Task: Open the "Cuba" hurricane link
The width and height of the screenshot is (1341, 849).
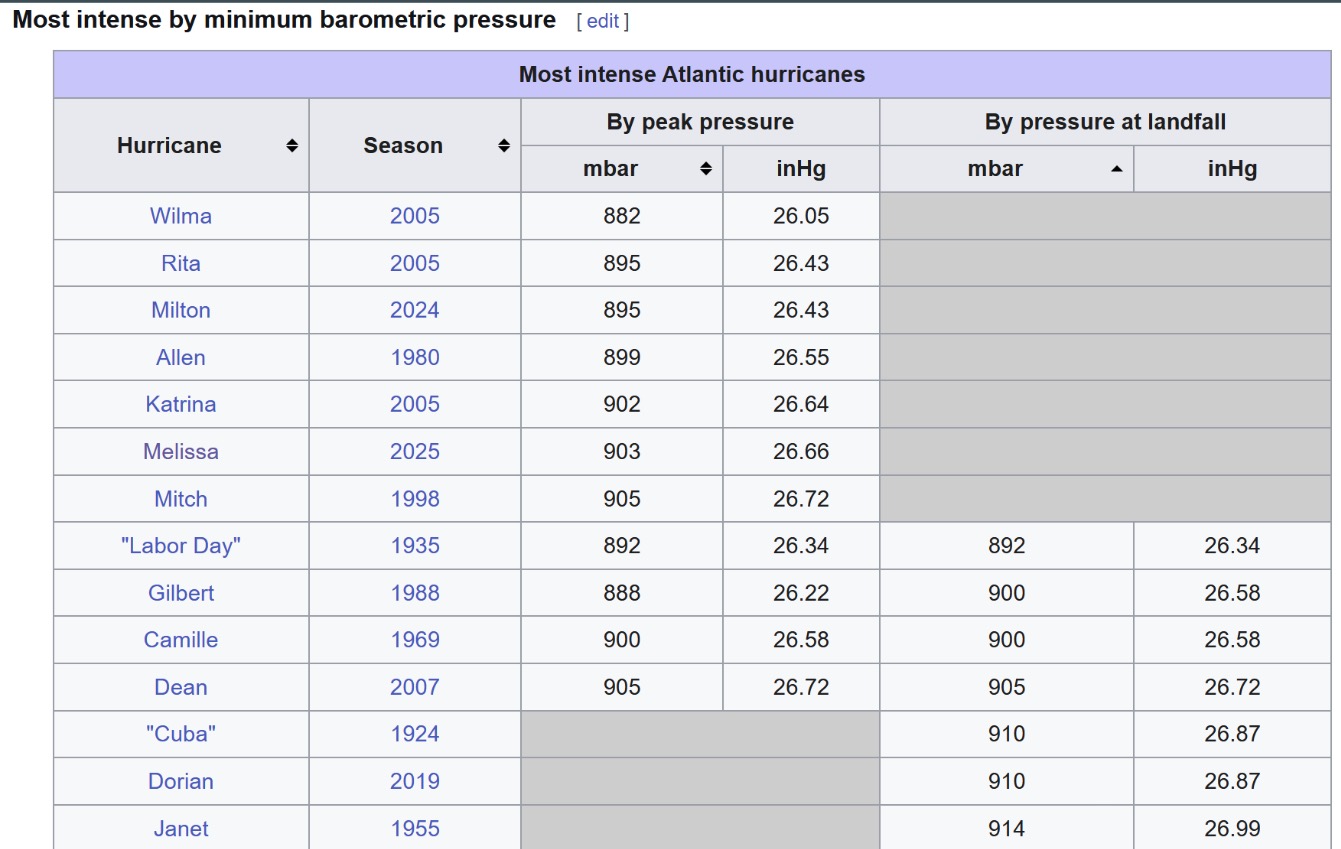Action: click(x=181, y=734)
